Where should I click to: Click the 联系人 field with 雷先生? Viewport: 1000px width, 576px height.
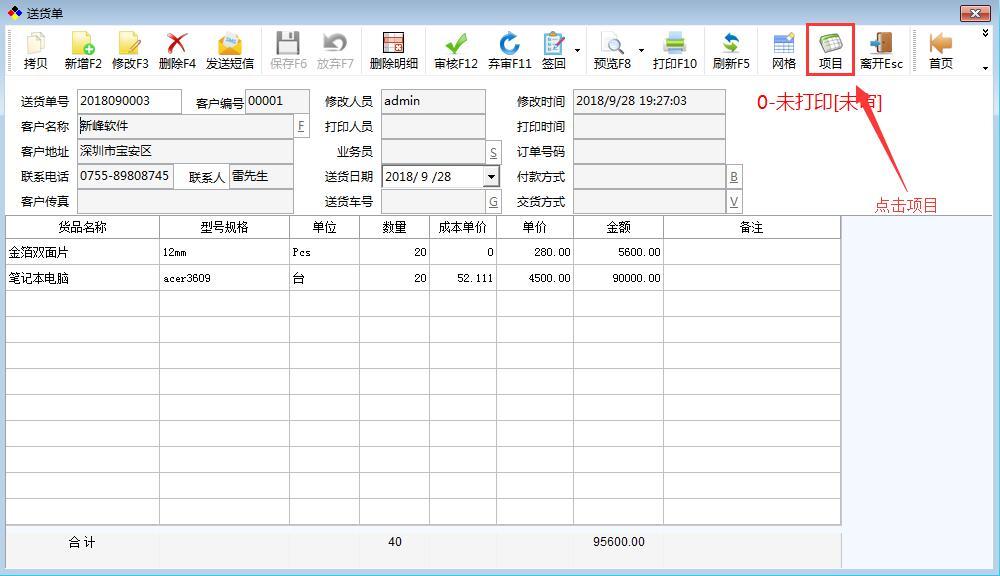click(x=261, y=177)
